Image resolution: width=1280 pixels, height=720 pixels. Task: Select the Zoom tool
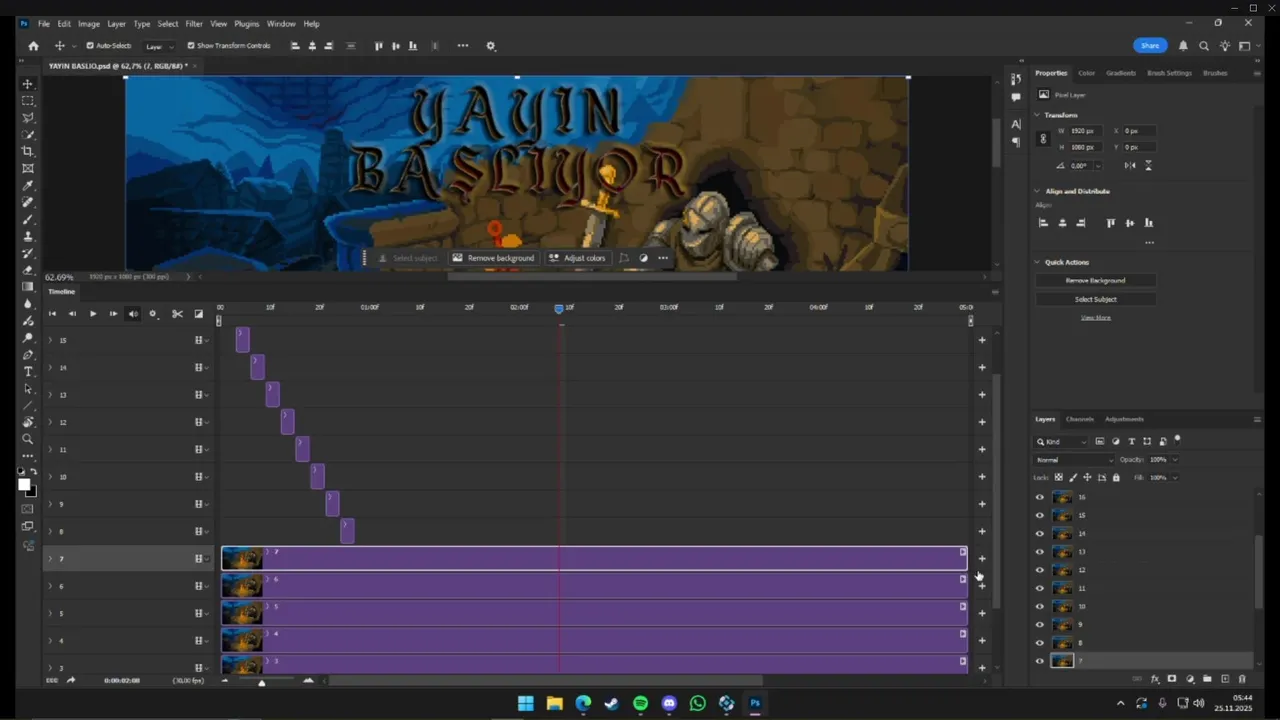[28, 439]
